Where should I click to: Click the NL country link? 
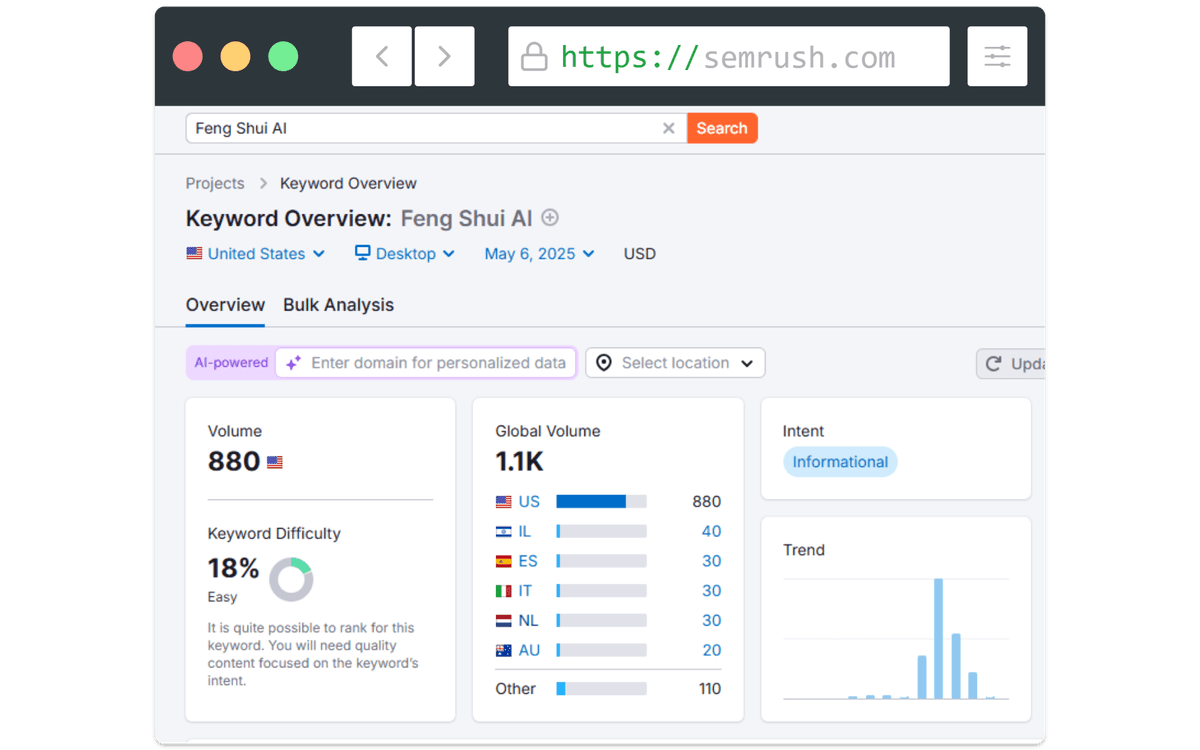(x=528, y=621)
